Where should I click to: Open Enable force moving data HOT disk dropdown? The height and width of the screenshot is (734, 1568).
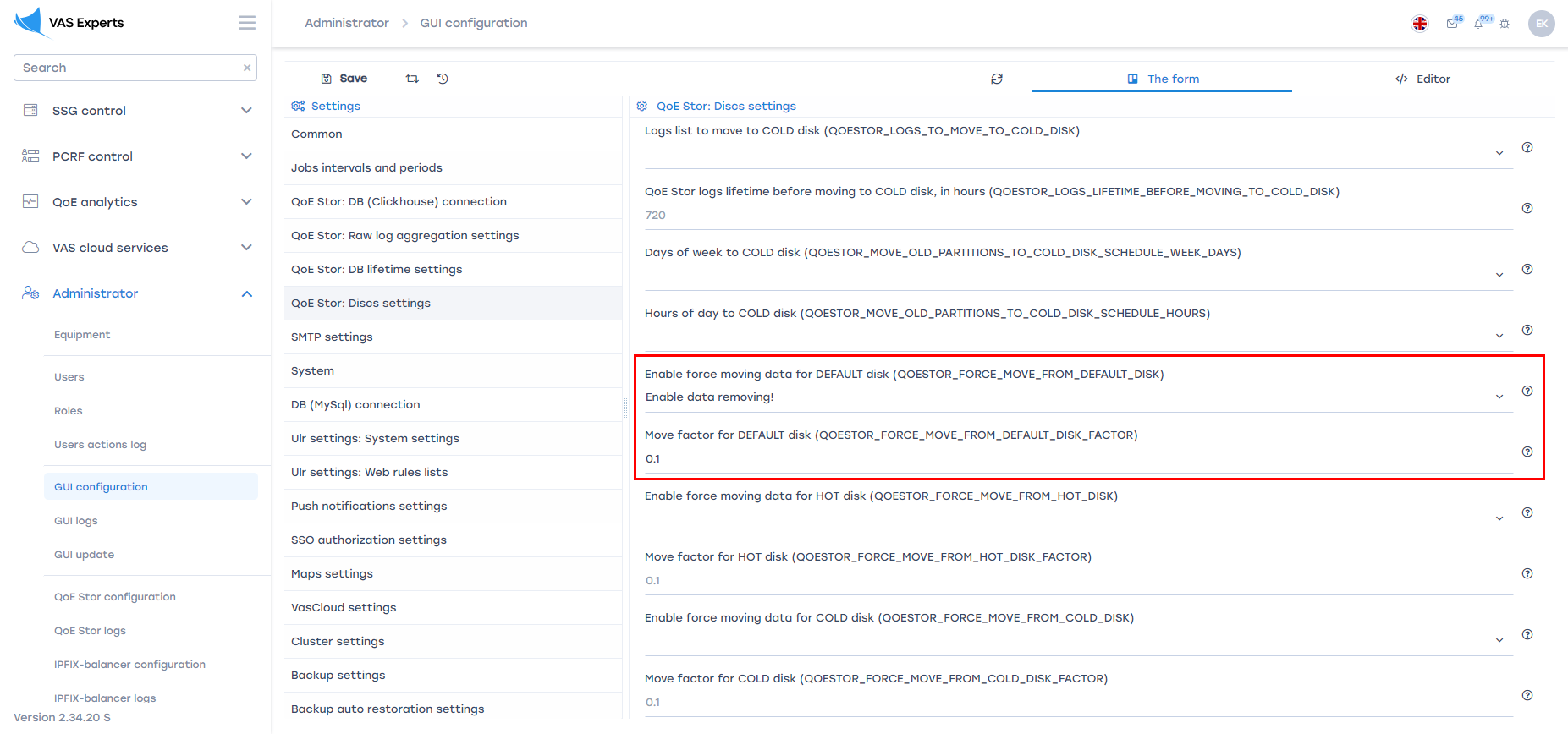1499,518
